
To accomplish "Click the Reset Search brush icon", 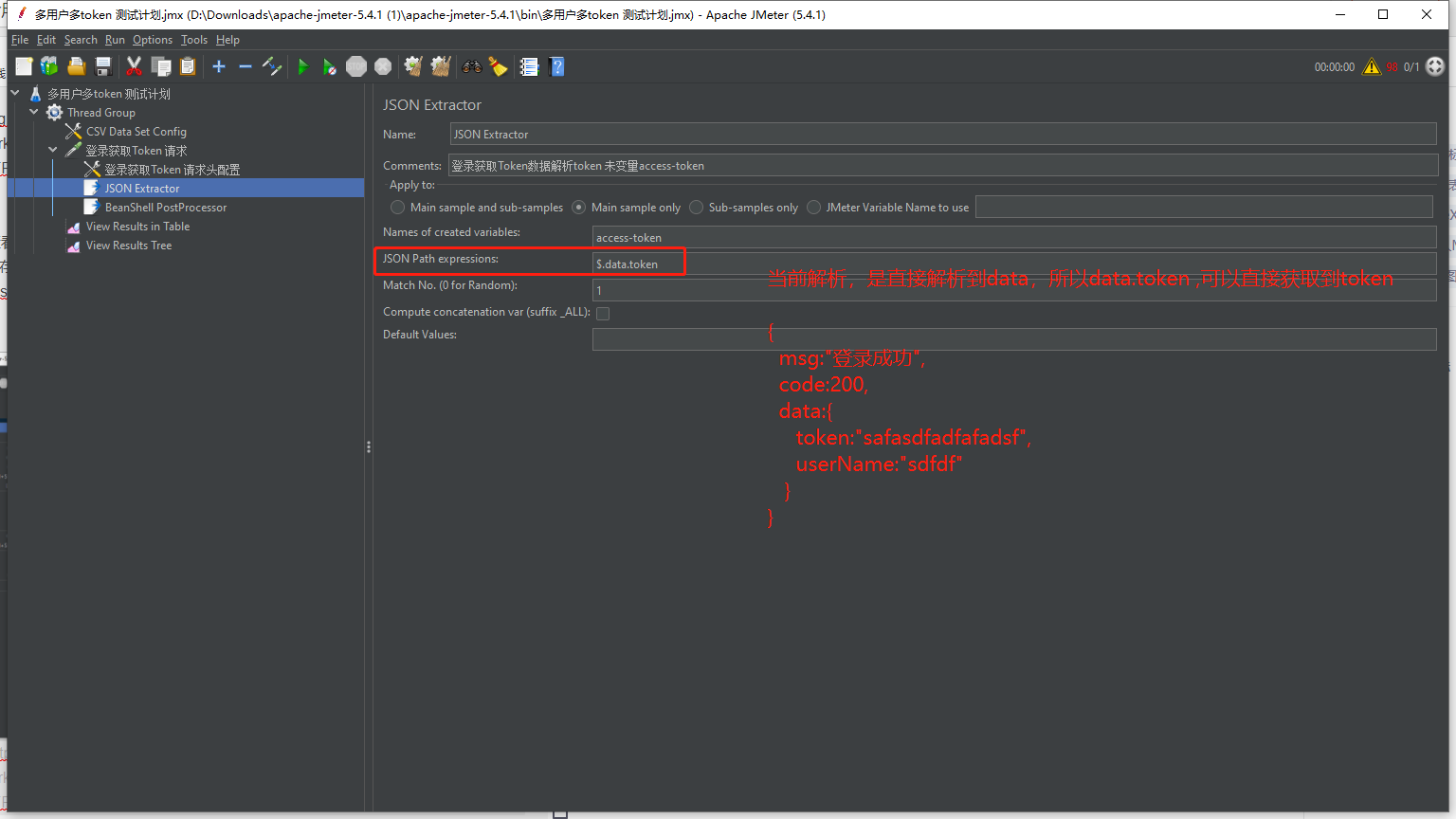I will point(498,66).
